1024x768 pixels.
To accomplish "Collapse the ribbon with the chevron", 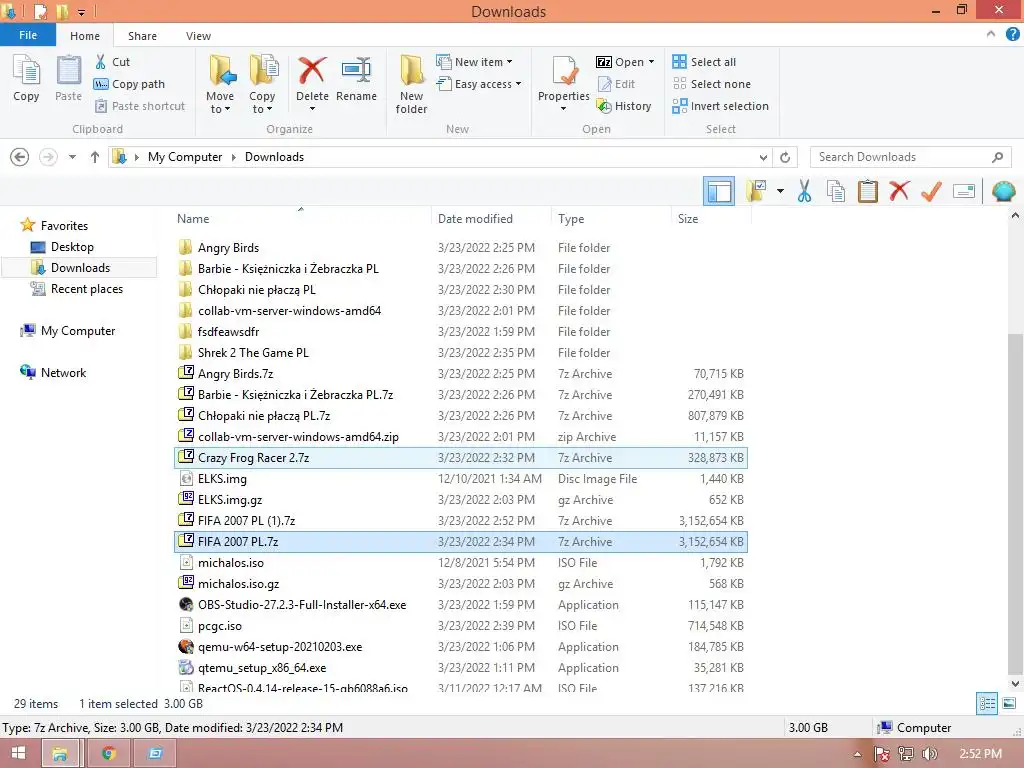I will 991,35.
